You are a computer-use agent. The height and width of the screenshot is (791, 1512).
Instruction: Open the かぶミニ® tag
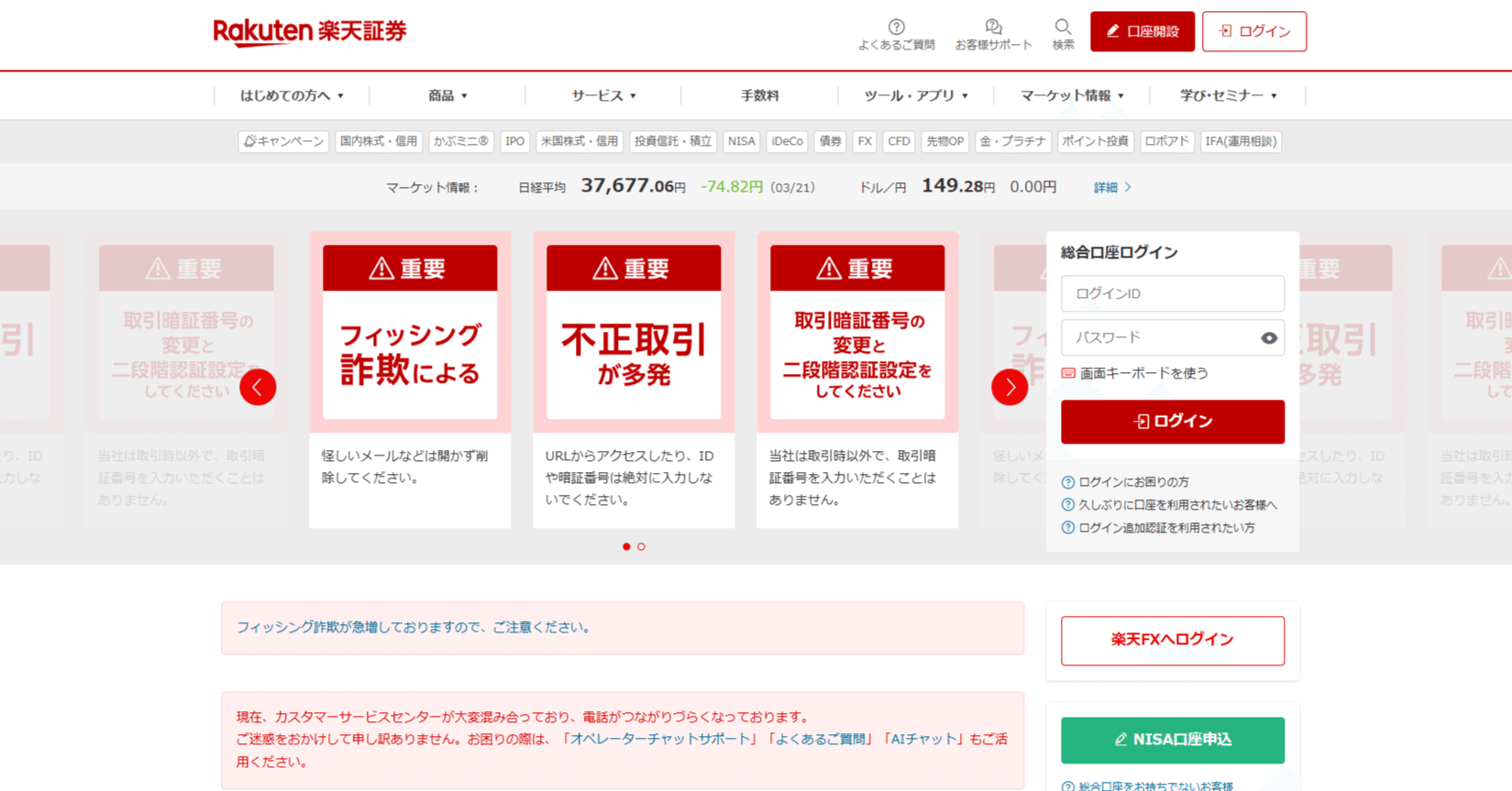pos(461,141)
